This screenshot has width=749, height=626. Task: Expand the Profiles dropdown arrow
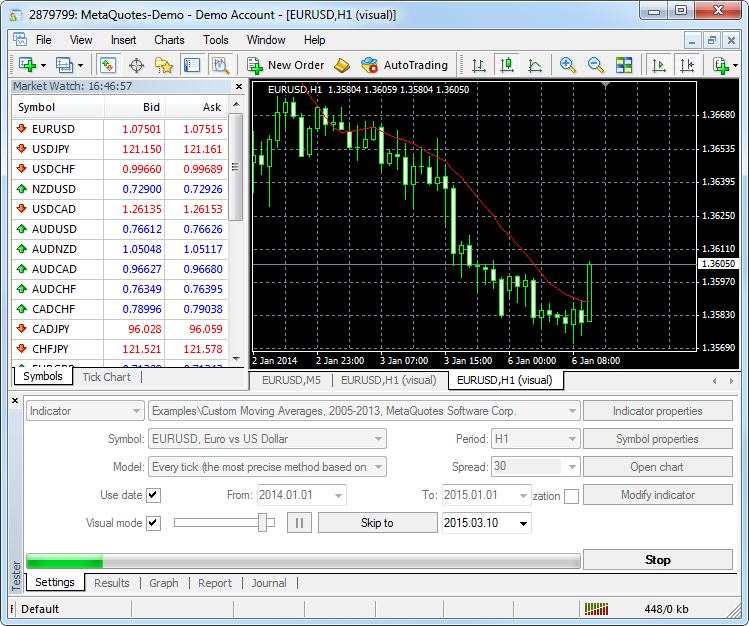tap(80, 65)
